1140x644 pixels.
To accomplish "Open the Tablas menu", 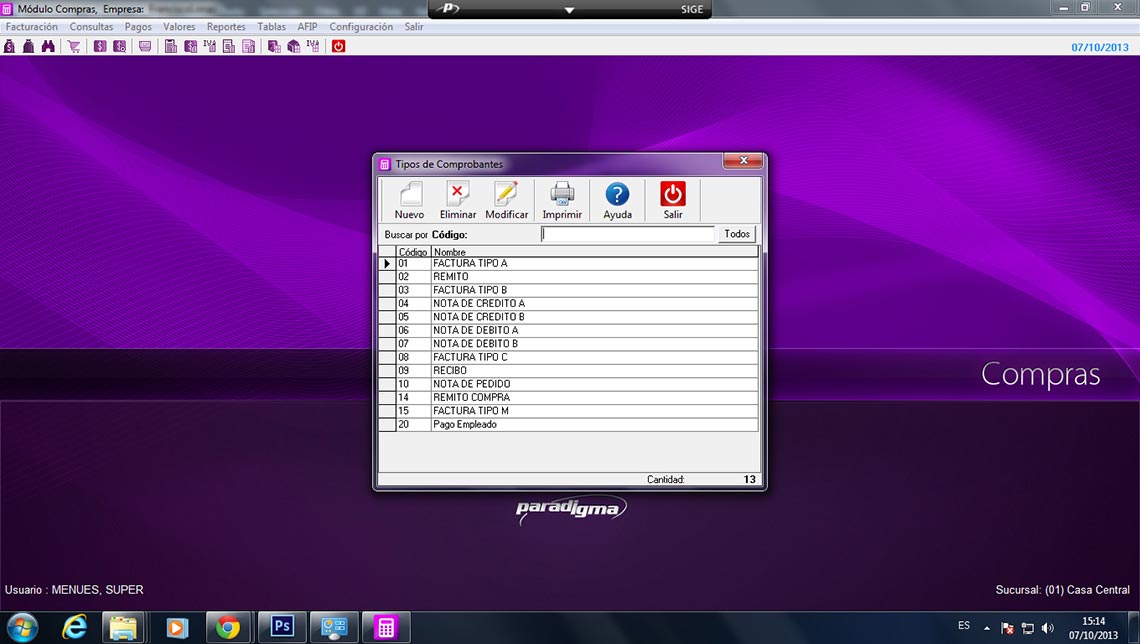I will click(x=271, y=27).
